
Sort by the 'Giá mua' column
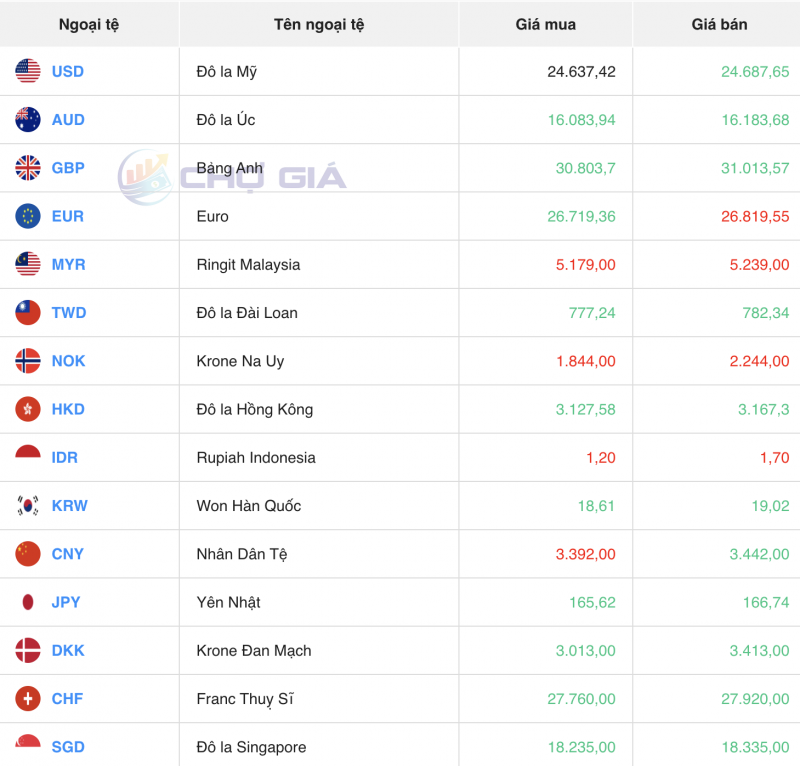(x=544, y=24)
